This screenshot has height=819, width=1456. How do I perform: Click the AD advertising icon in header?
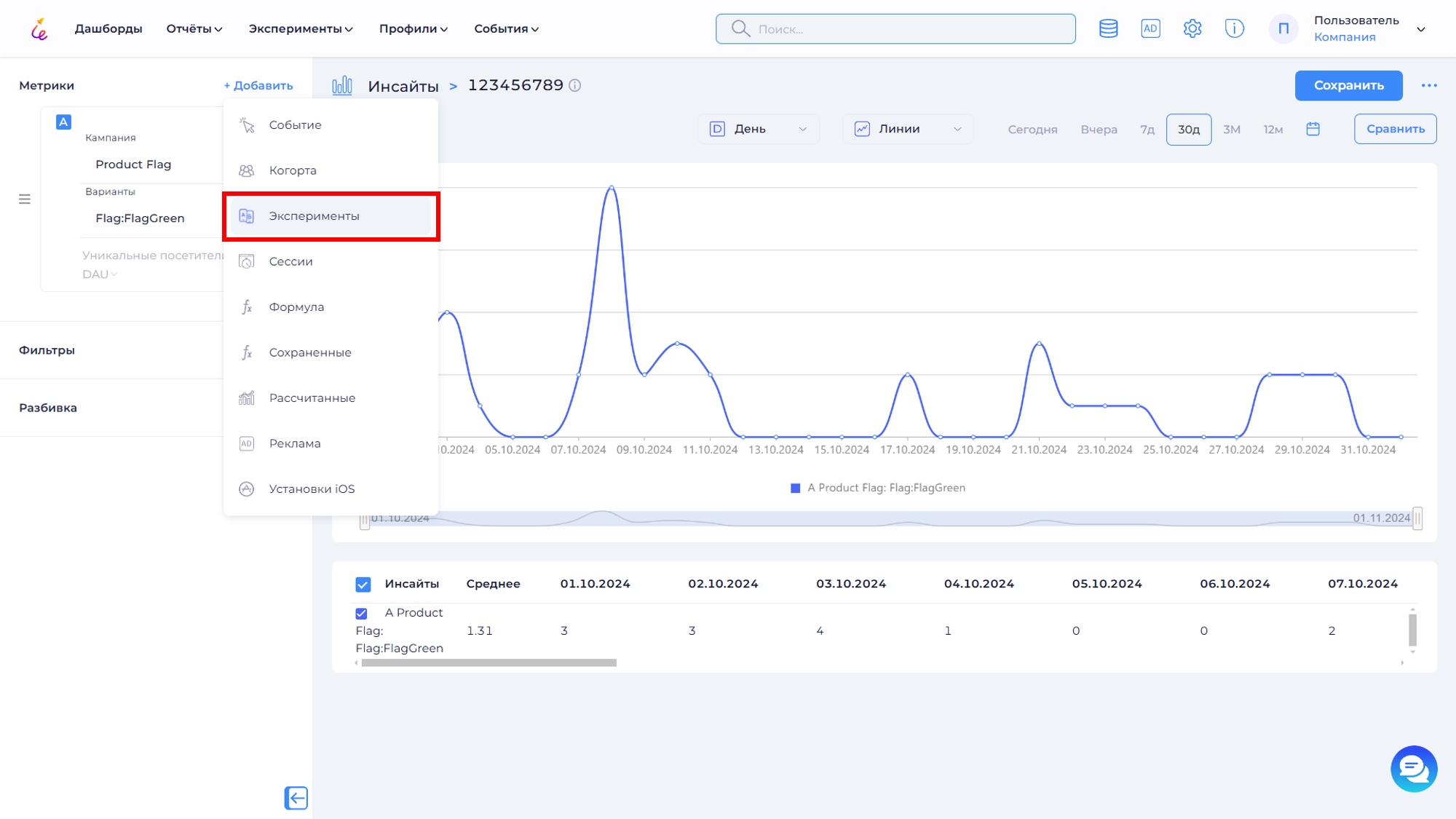[1150, 28]
